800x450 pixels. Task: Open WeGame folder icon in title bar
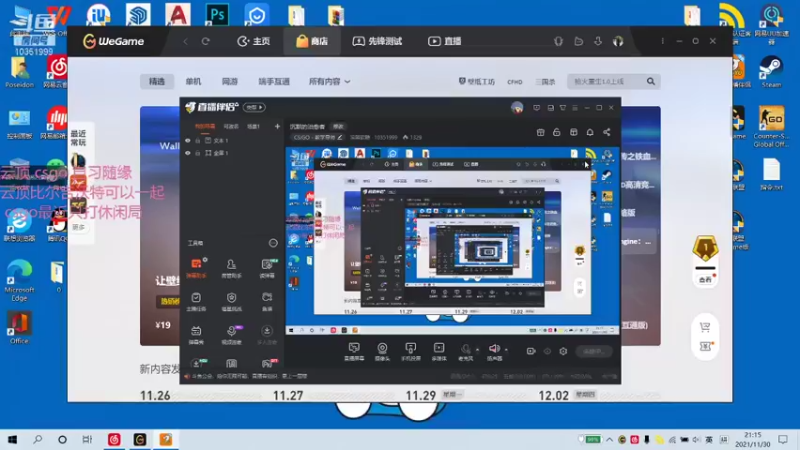[579, 41]
